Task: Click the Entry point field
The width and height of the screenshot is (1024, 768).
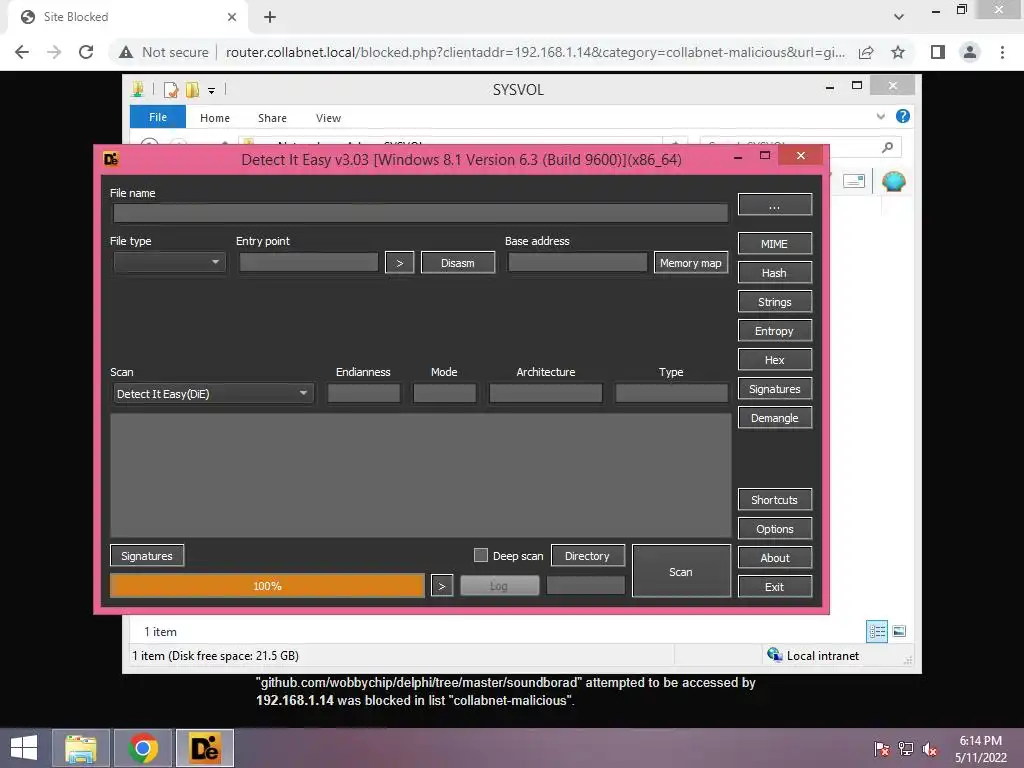Action: (x=309, y=262)
